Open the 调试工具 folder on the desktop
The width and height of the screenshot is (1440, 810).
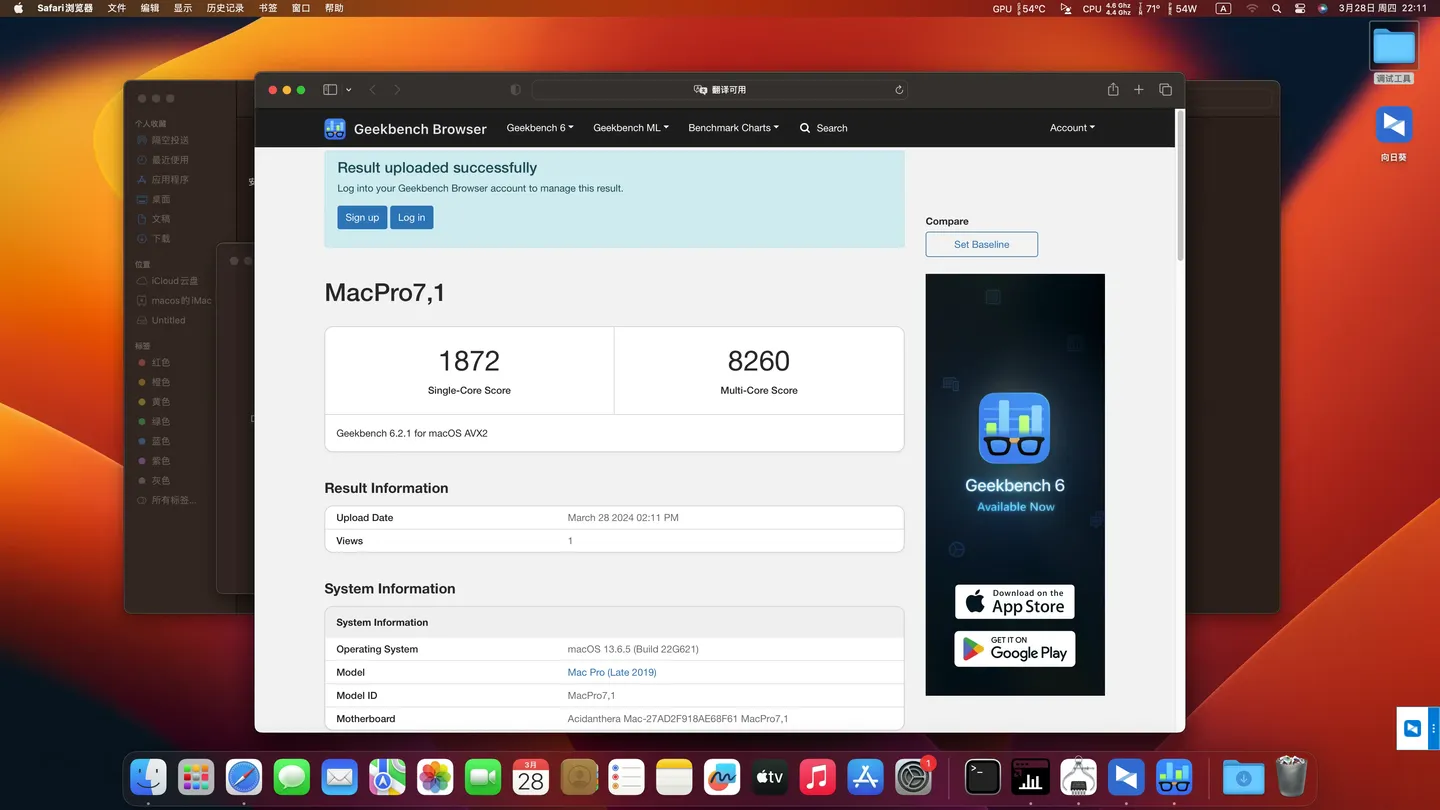[1393, 45]
